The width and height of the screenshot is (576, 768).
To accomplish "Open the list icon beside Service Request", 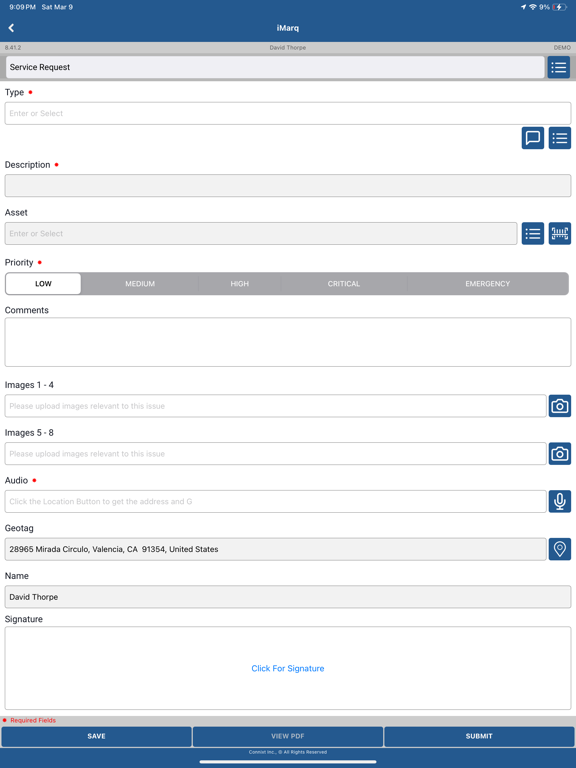I will [559, 67].
